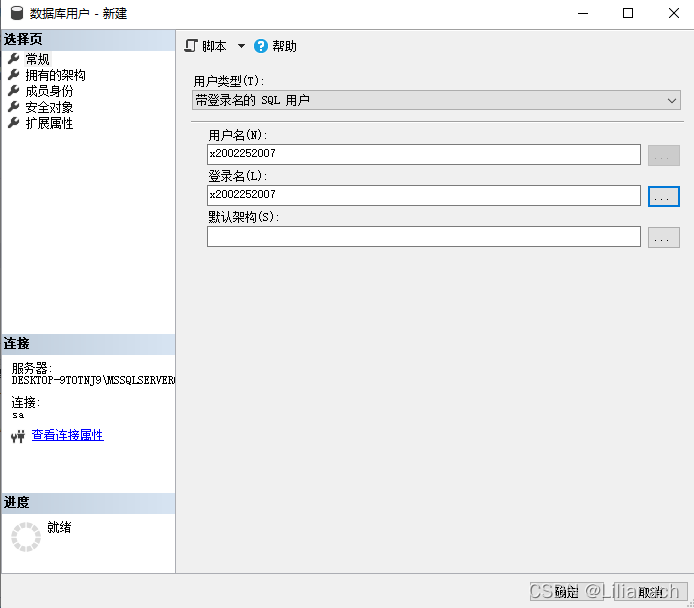Click the 确定 OK button
This screenshot has width=694, height=608.
pyautogui.click(x=567, y=592)
